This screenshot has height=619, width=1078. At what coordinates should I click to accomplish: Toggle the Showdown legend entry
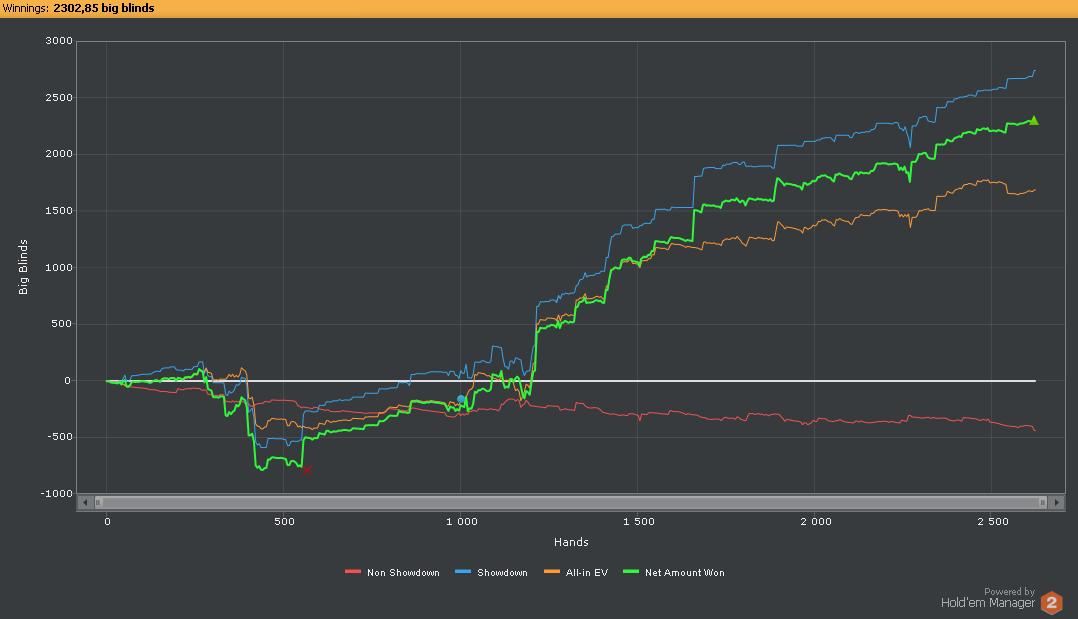492,572
